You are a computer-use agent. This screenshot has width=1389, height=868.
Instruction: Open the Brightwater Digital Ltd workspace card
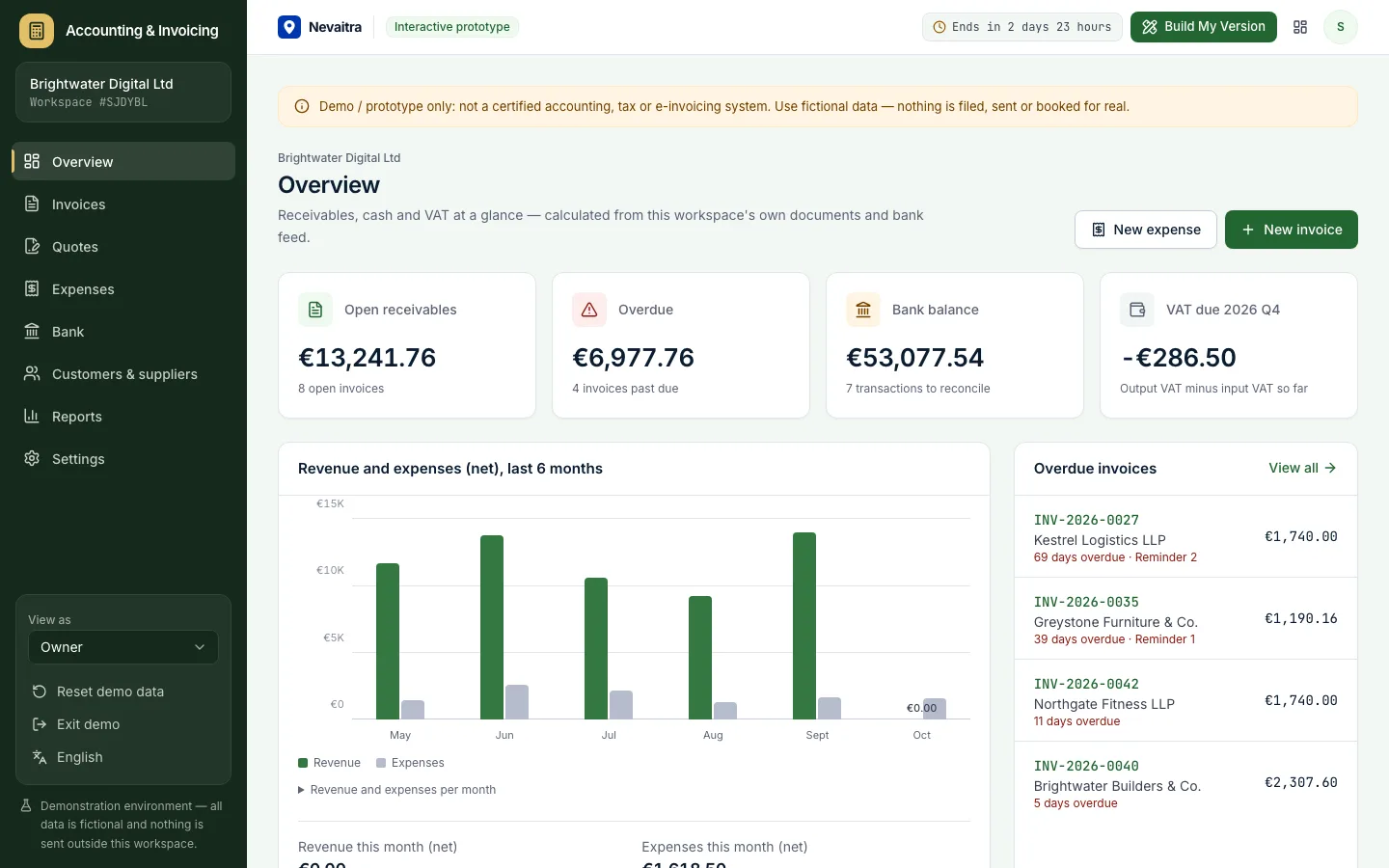coord(123,93)
